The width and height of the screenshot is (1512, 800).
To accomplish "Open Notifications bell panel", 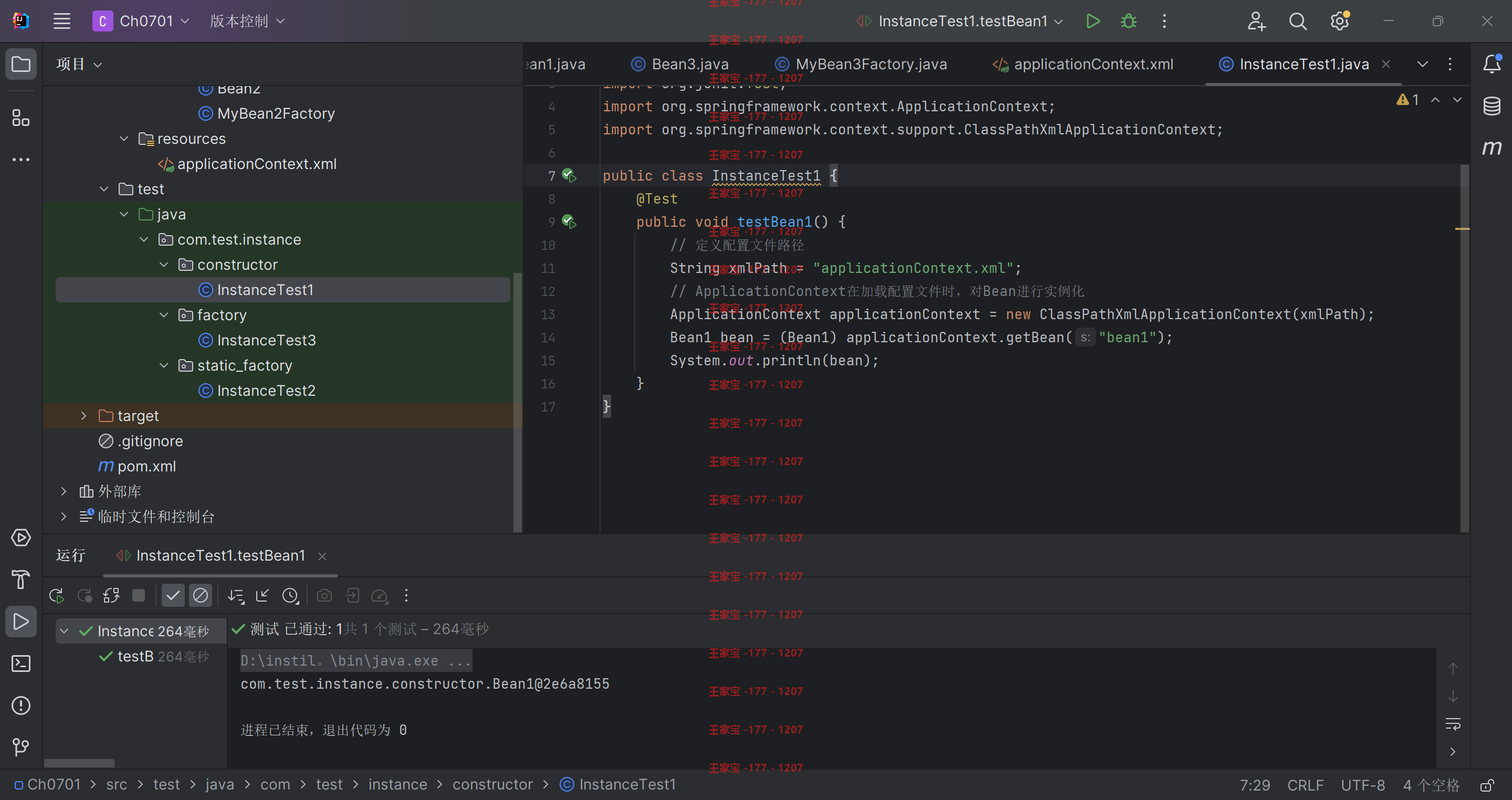I will [x=1492, y=64].
